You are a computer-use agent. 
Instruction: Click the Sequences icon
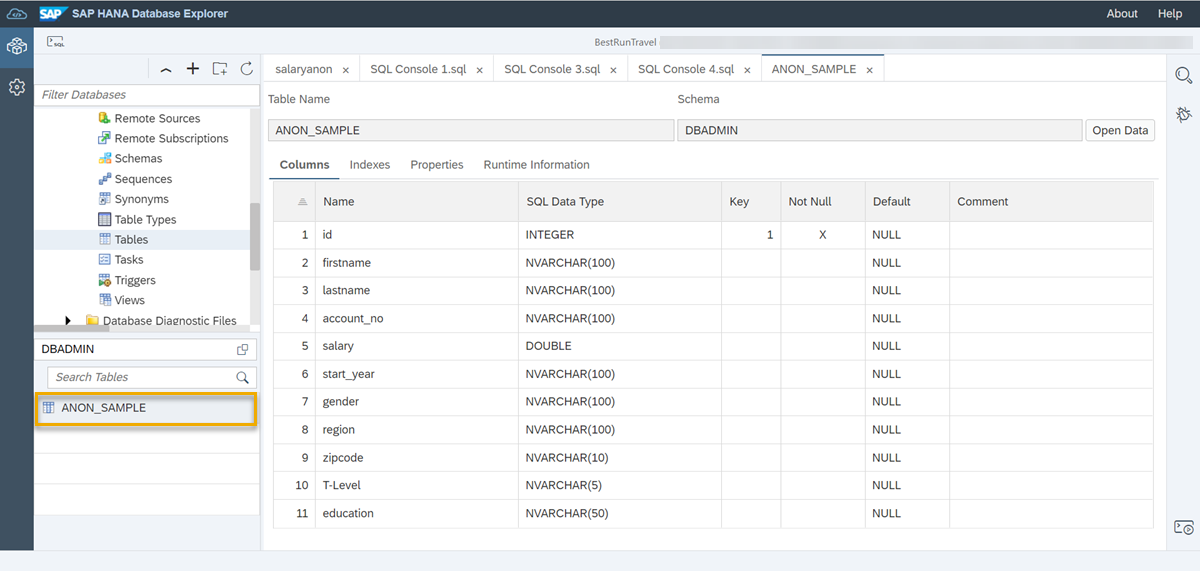coord(105,179)
